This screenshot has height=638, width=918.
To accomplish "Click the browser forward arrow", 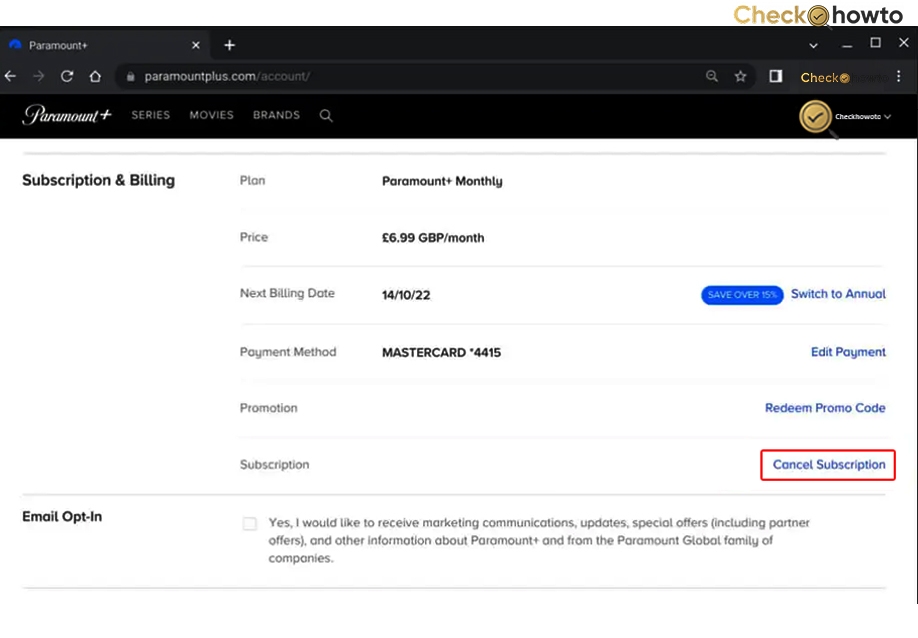I will coord(39,76).
